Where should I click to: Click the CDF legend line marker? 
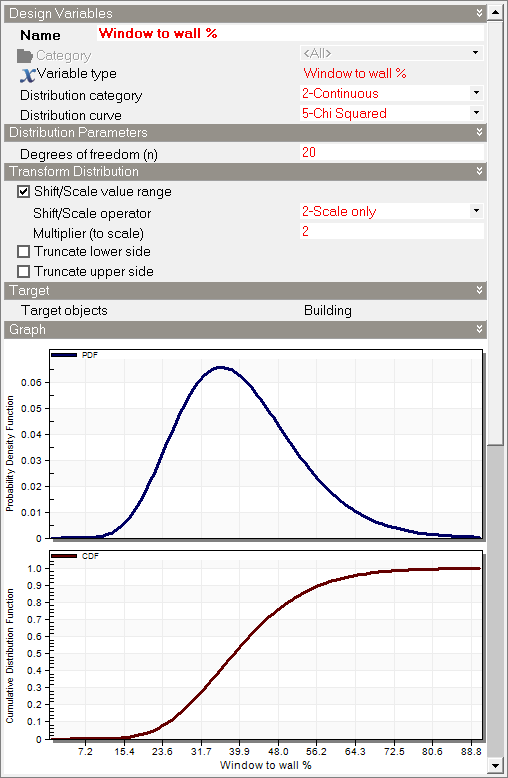tap(64, 556)
